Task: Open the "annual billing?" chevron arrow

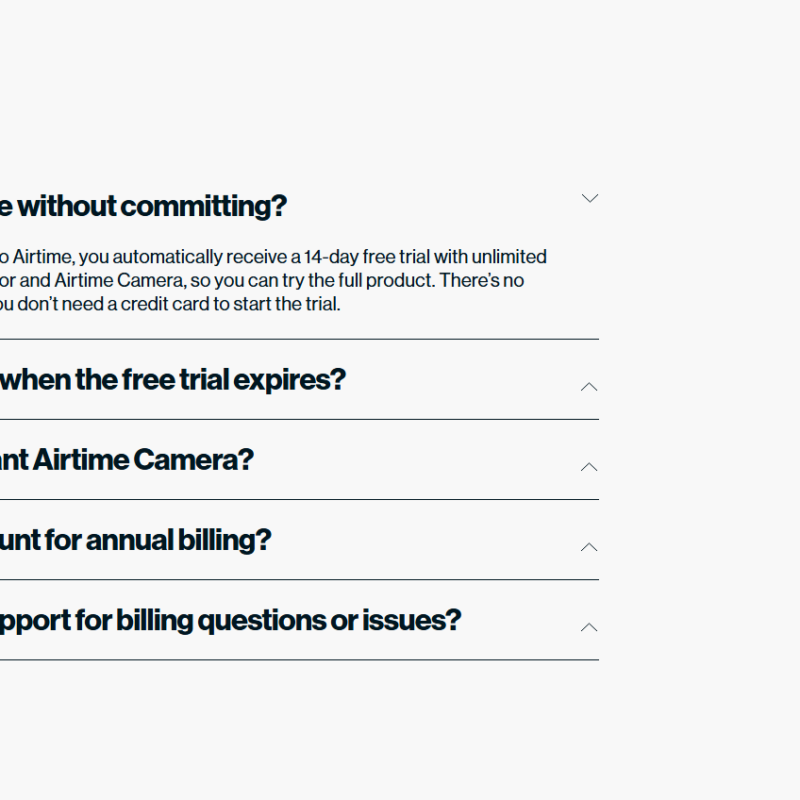Action: coord(590,546)
